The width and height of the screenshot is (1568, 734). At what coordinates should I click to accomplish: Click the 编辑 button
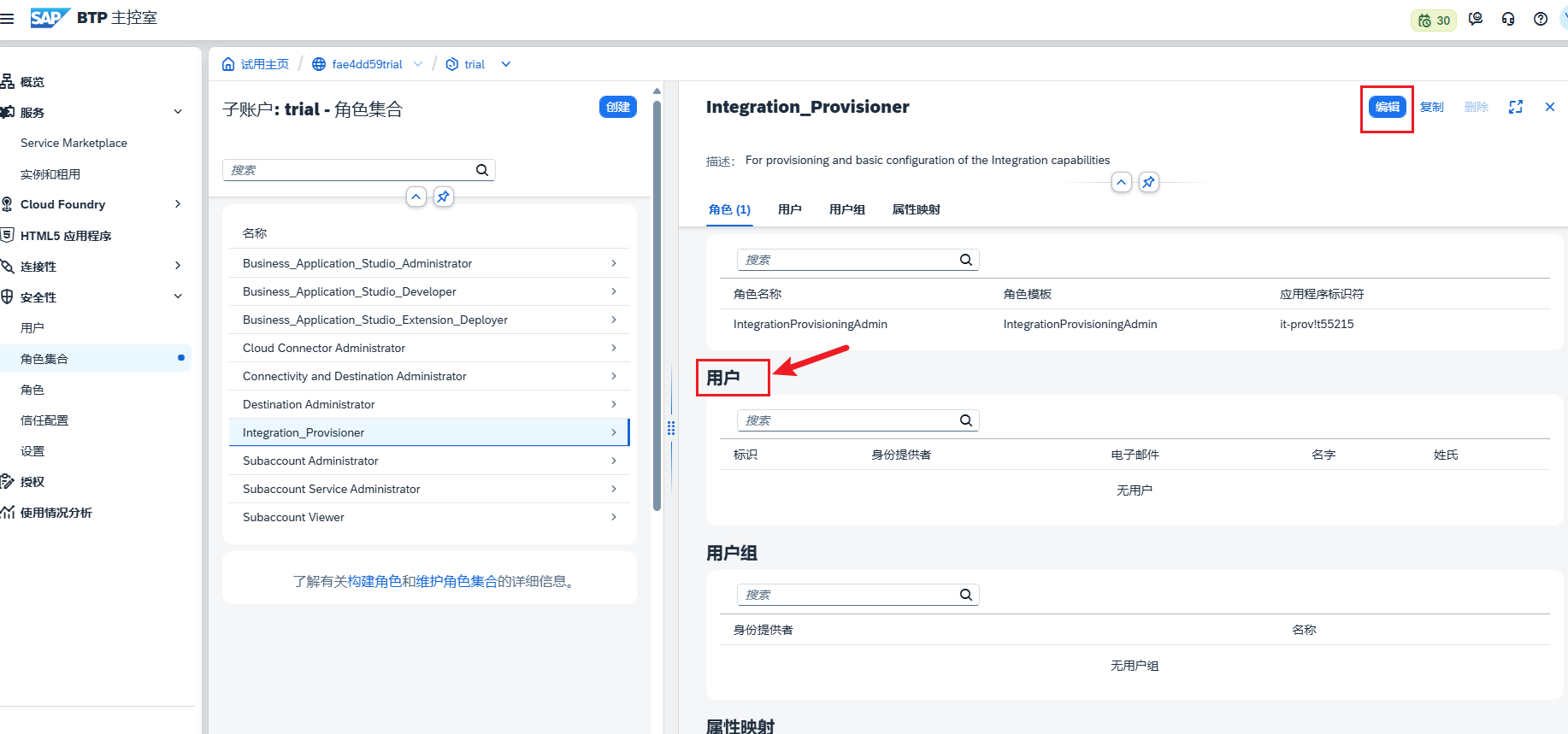coord(1388,107)
